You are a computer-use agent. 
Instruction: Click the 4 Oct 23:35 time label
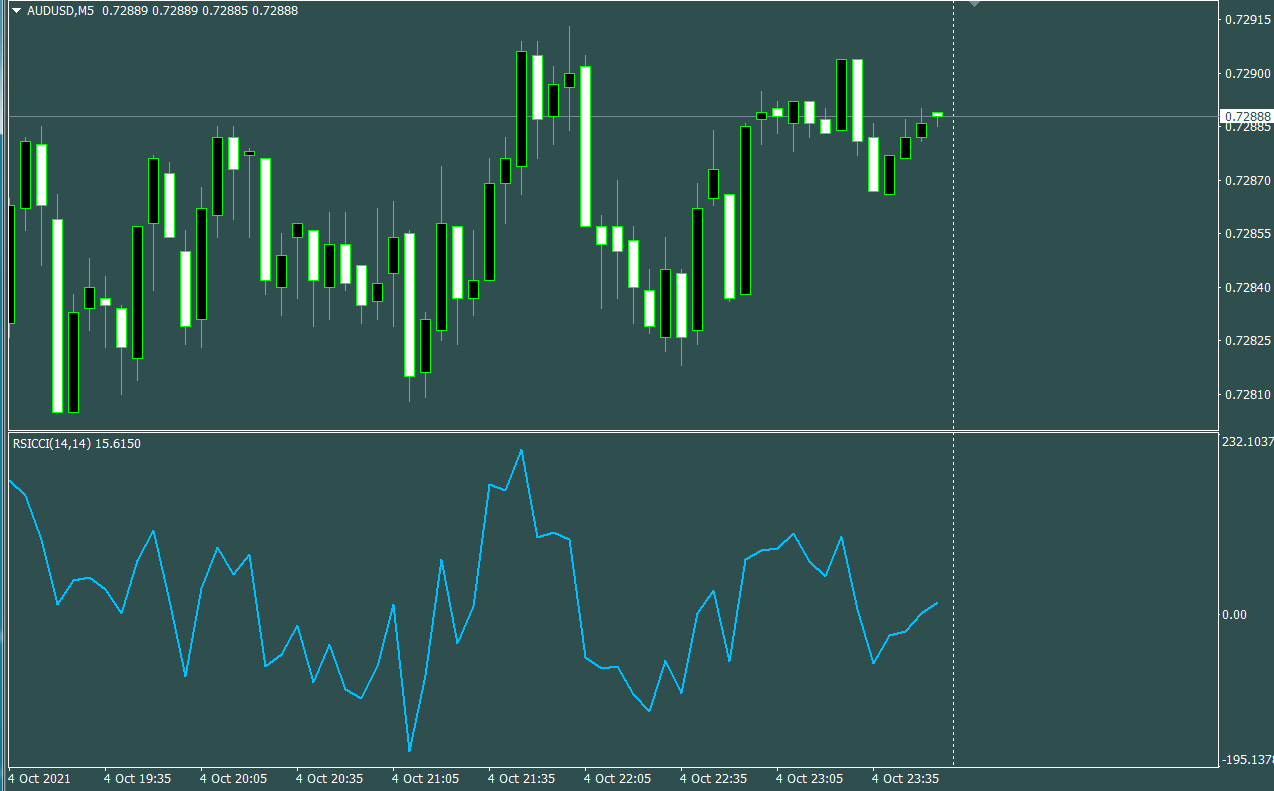point(905,778)
